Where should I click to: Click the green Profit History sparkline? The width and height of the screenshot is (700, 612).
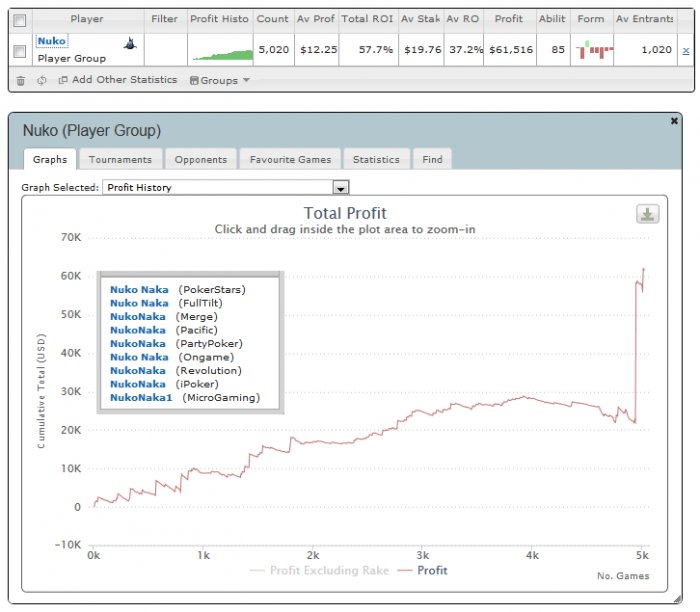click(x=223, y=55)
